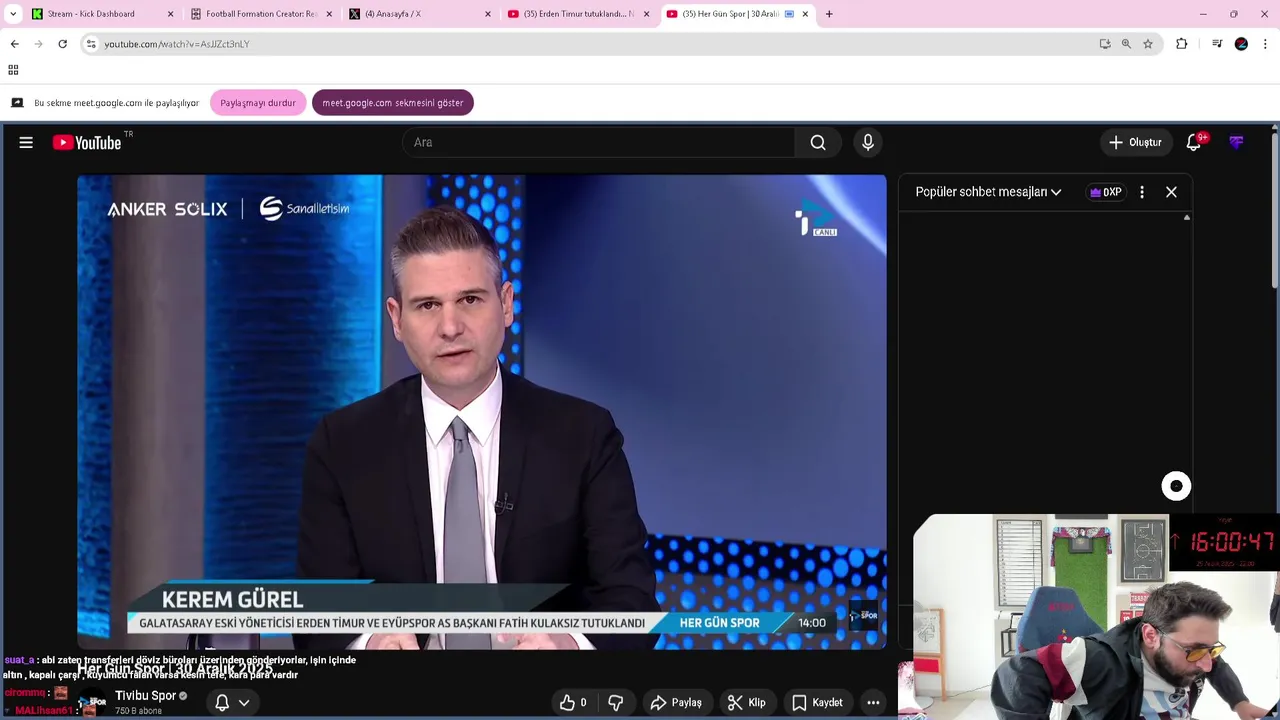
Task: Bookmark this page with star icon
Action: click(1148, 44)
